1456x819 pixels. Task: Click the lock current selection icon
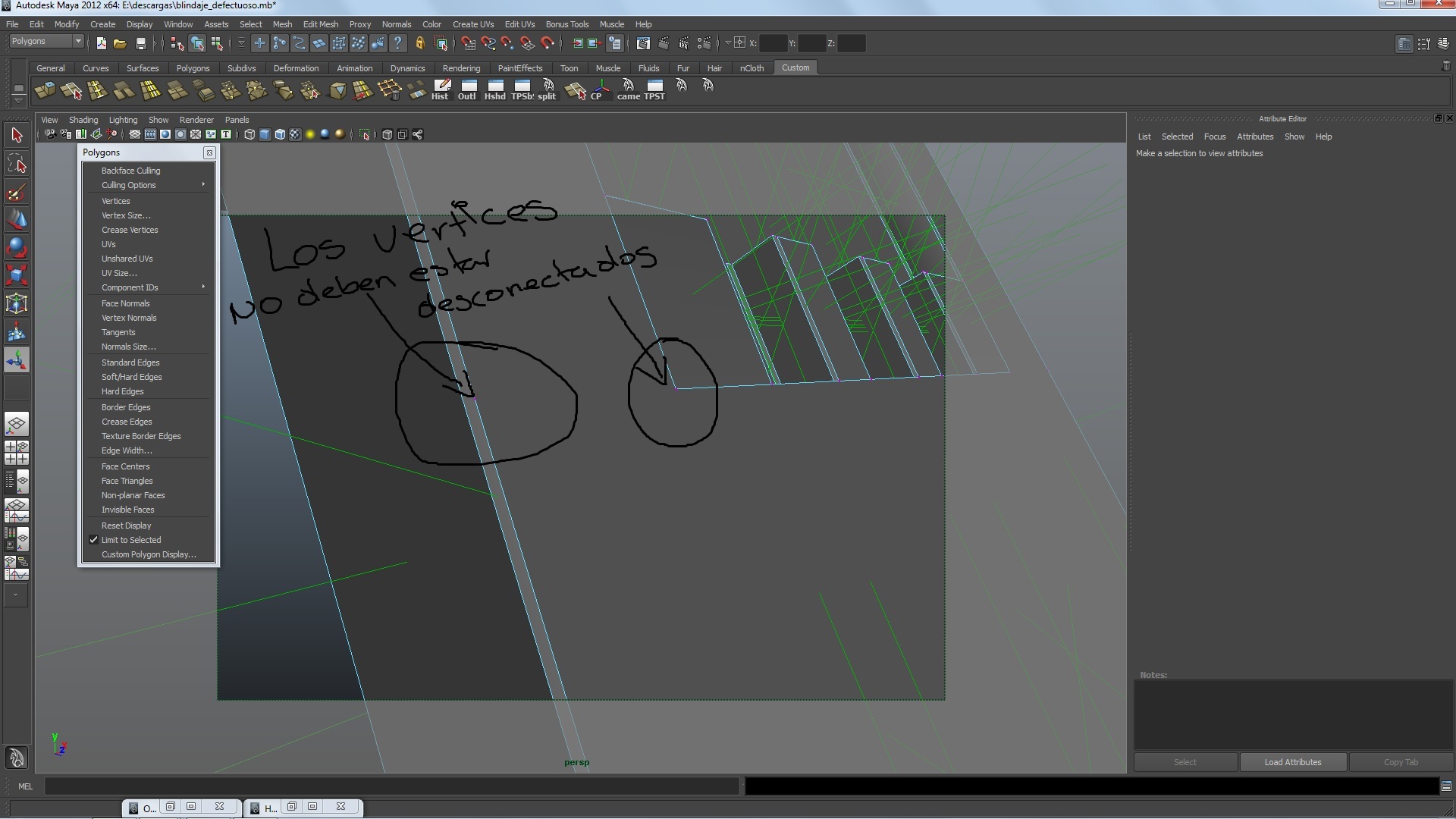(419, 43)
